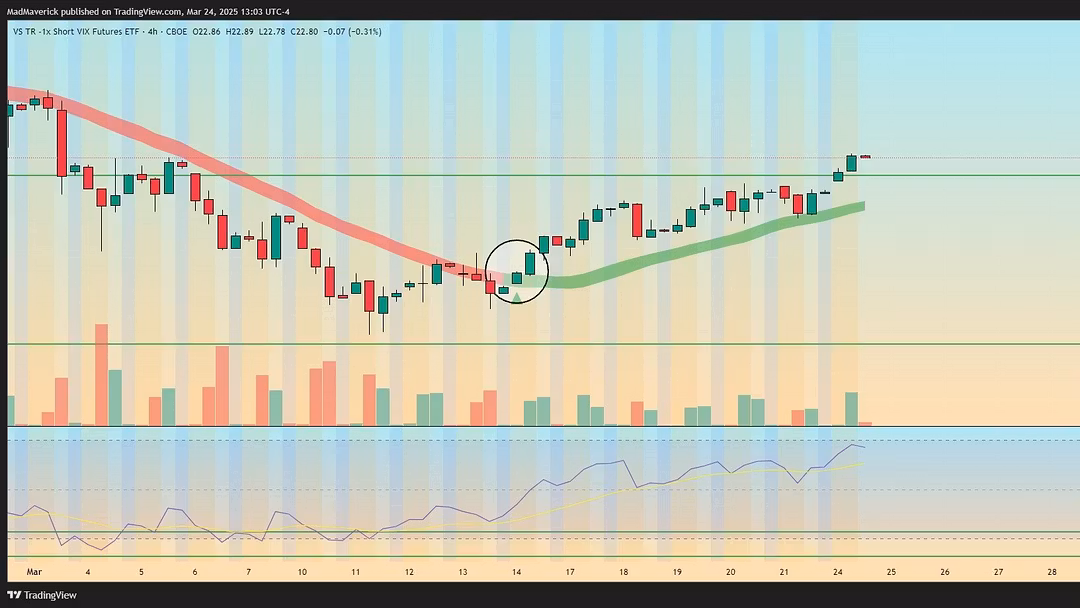The image size is (1080, 608).
Task: Click 'MadMaverick published on TradingView.com' header text
Action: (94, 12)
